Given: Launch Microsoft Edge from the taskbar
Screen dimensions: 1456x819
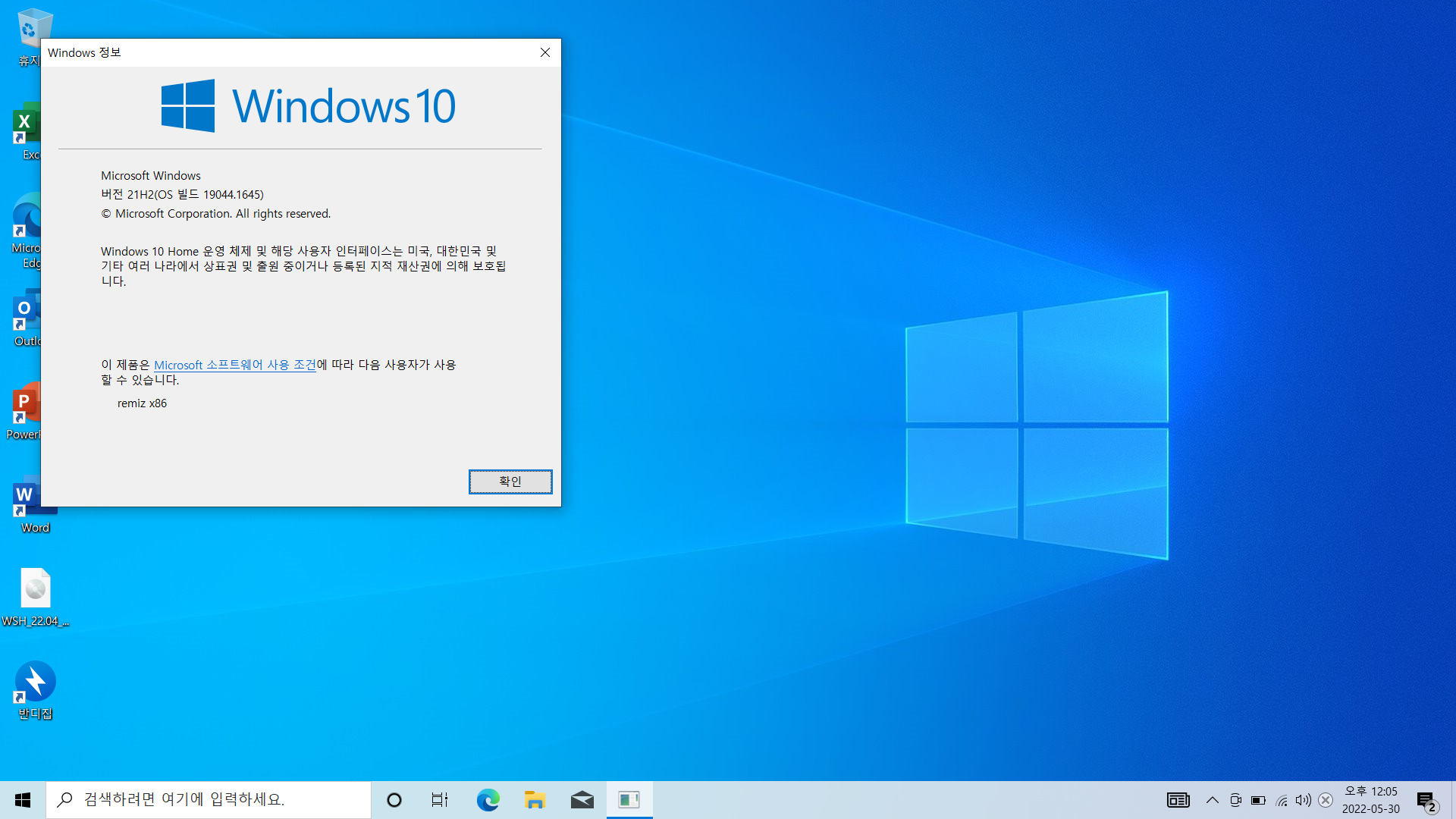Looking at the screenshot, I should click(x=488, y=800).
